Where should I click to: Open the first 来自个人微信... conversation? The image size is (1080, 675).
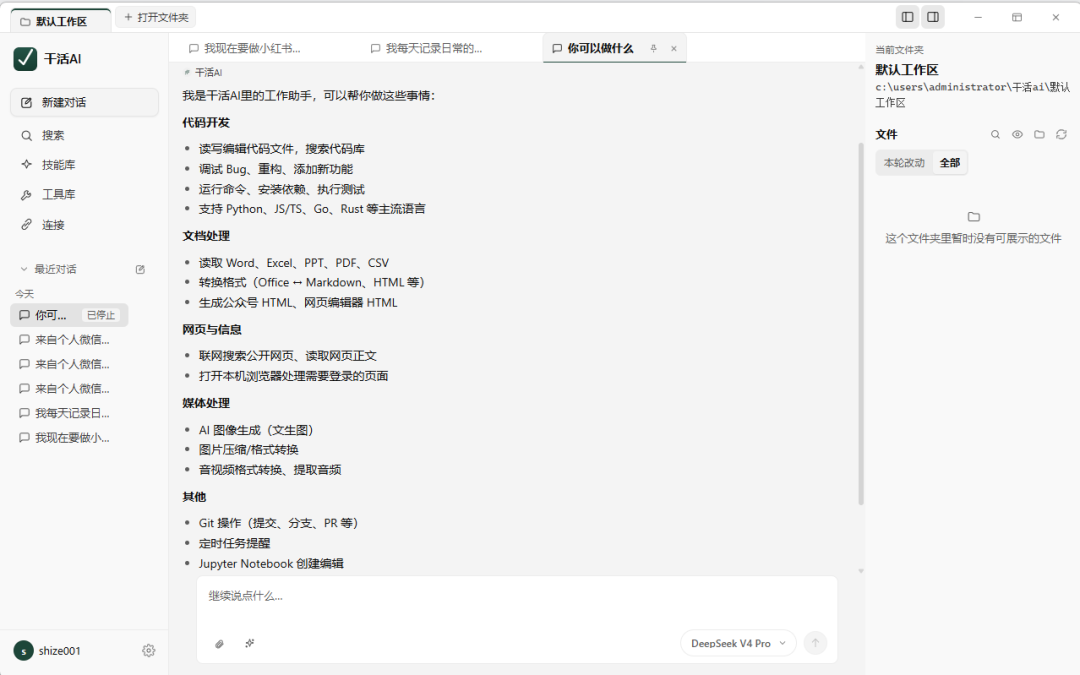69,340
